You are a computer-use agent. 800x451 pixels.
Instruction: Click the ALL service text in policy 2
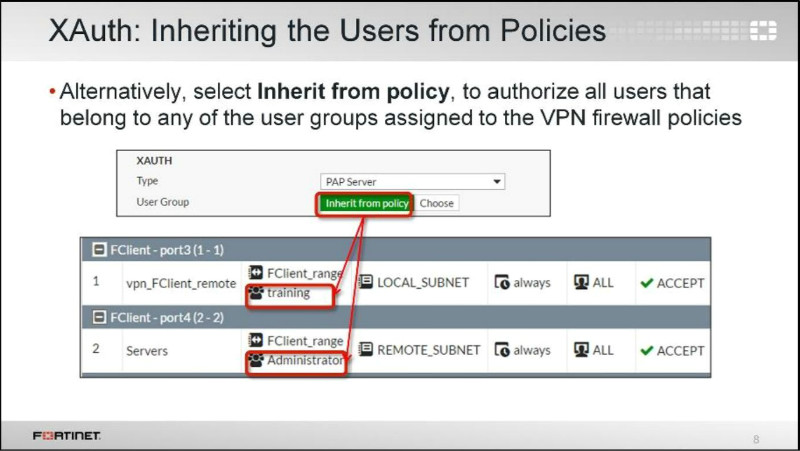603,350
